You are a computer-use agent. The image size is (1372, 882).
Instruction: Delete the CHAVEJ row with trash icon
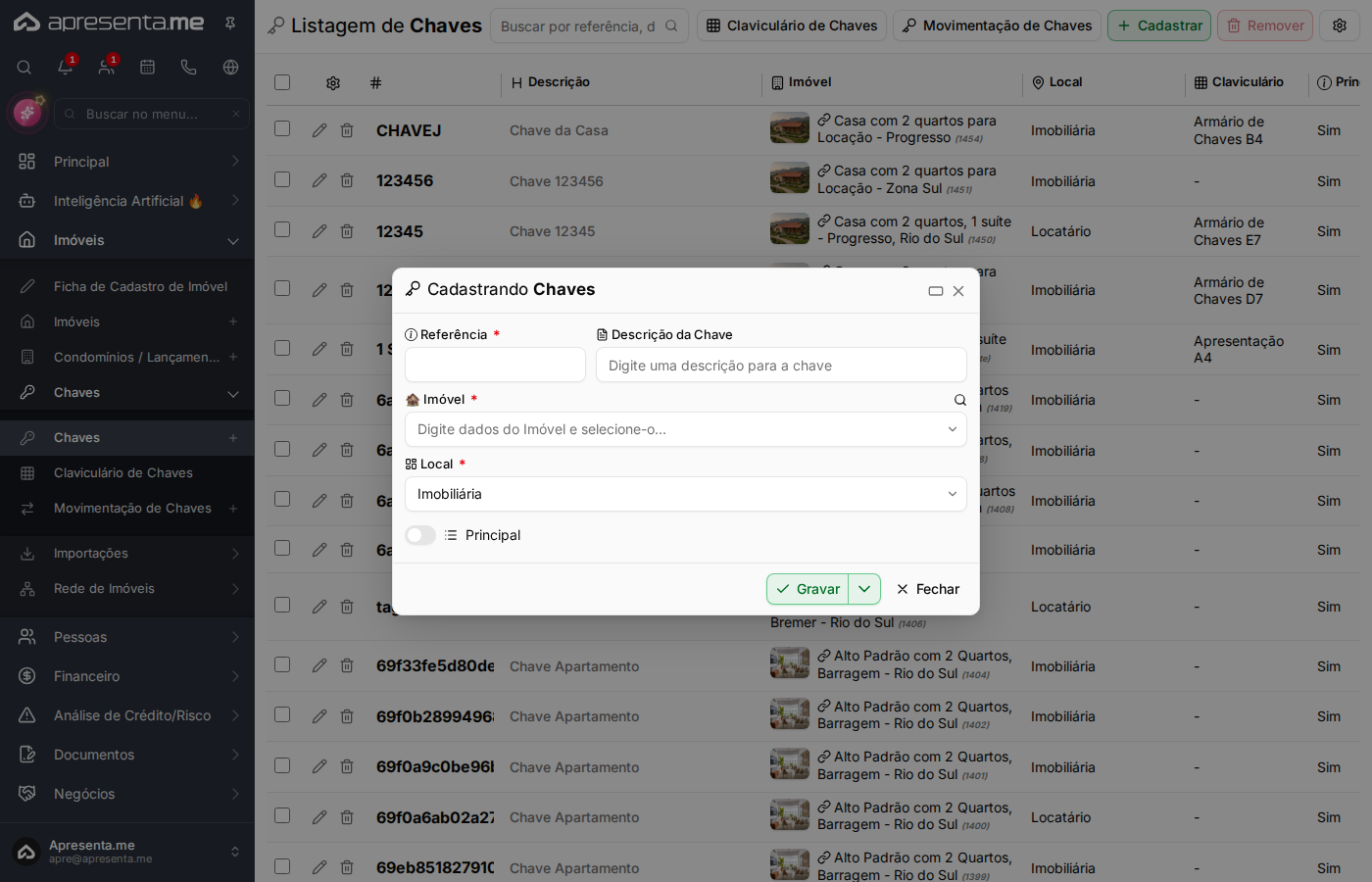pyautogui.click(x=347, y=130)
